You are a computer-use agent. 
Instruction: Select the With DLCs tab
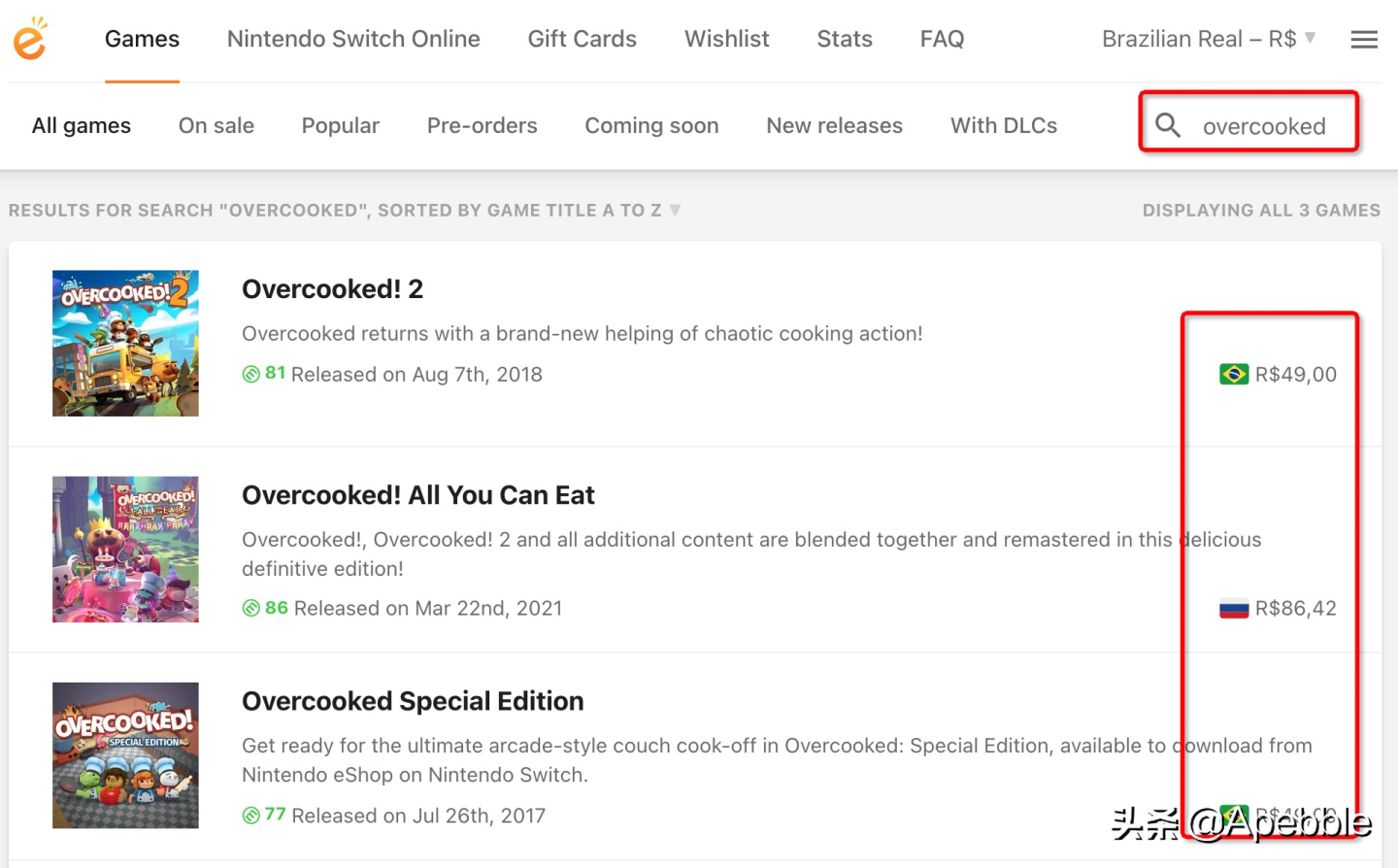click(x=1004, y=126)
